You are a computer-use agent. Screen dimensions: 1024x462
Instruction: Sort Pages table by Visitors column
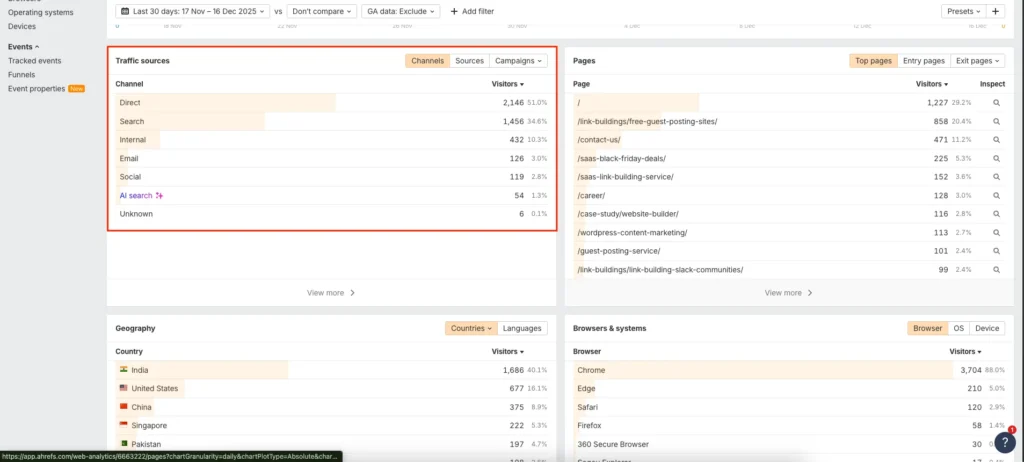[x=932, y=84]
